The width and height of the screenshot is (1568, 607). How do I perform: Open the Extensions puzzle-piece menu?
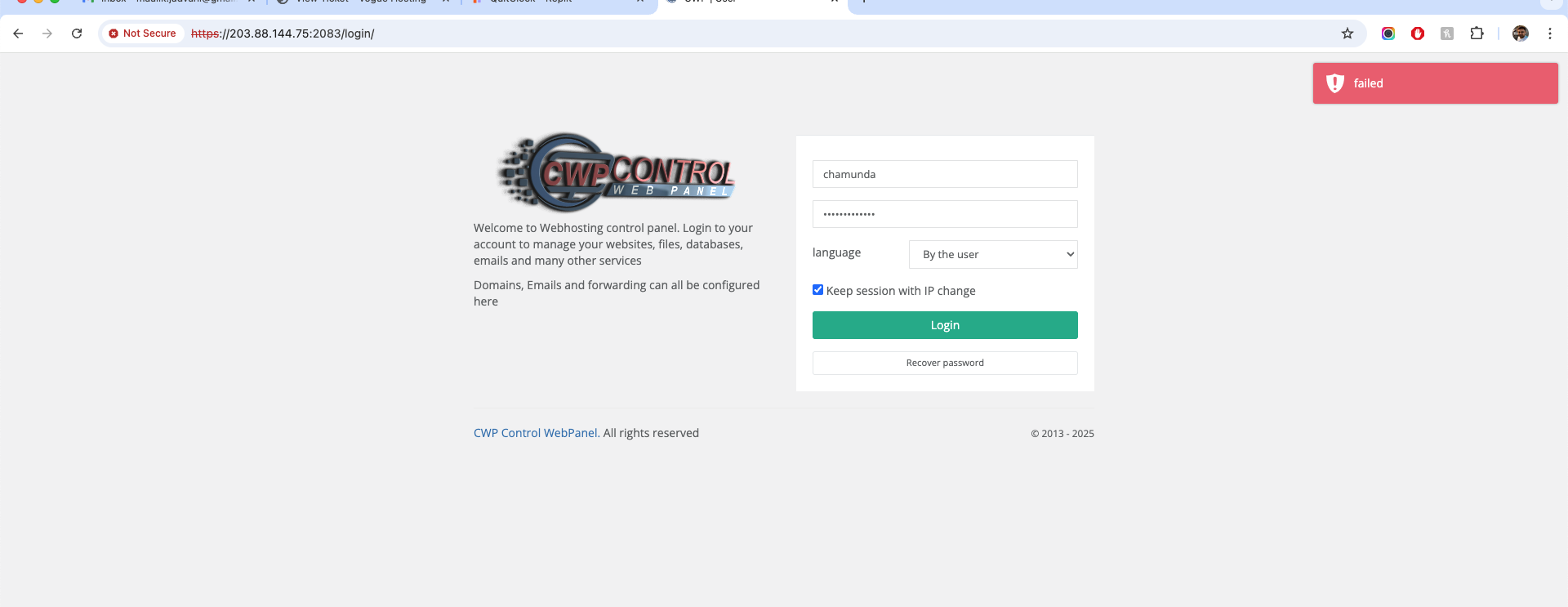click(x=1477, y=33)
